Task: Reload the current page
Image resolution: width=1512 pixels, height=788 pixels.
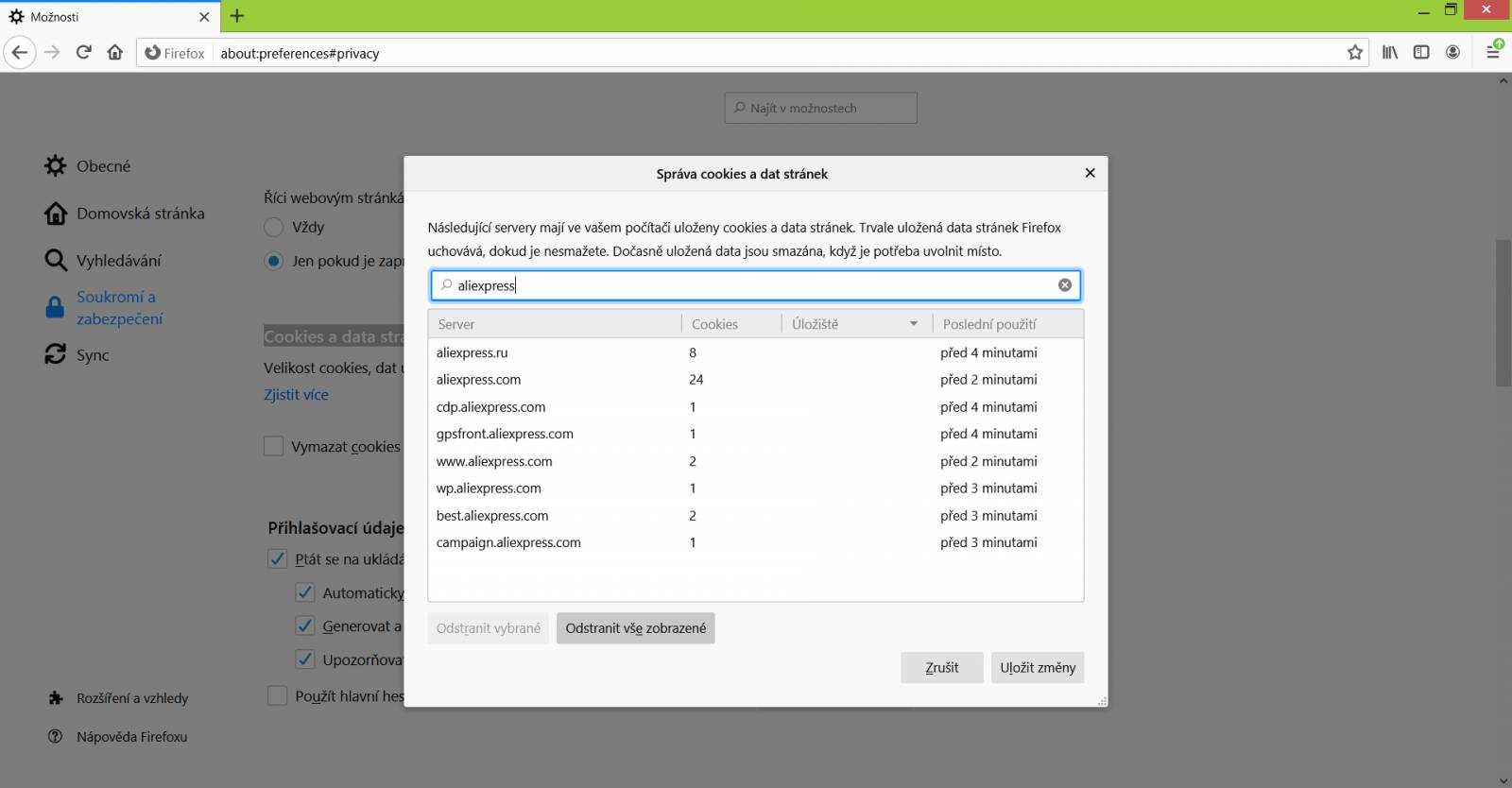Action: pyautogui.click(x=83, y=53)
